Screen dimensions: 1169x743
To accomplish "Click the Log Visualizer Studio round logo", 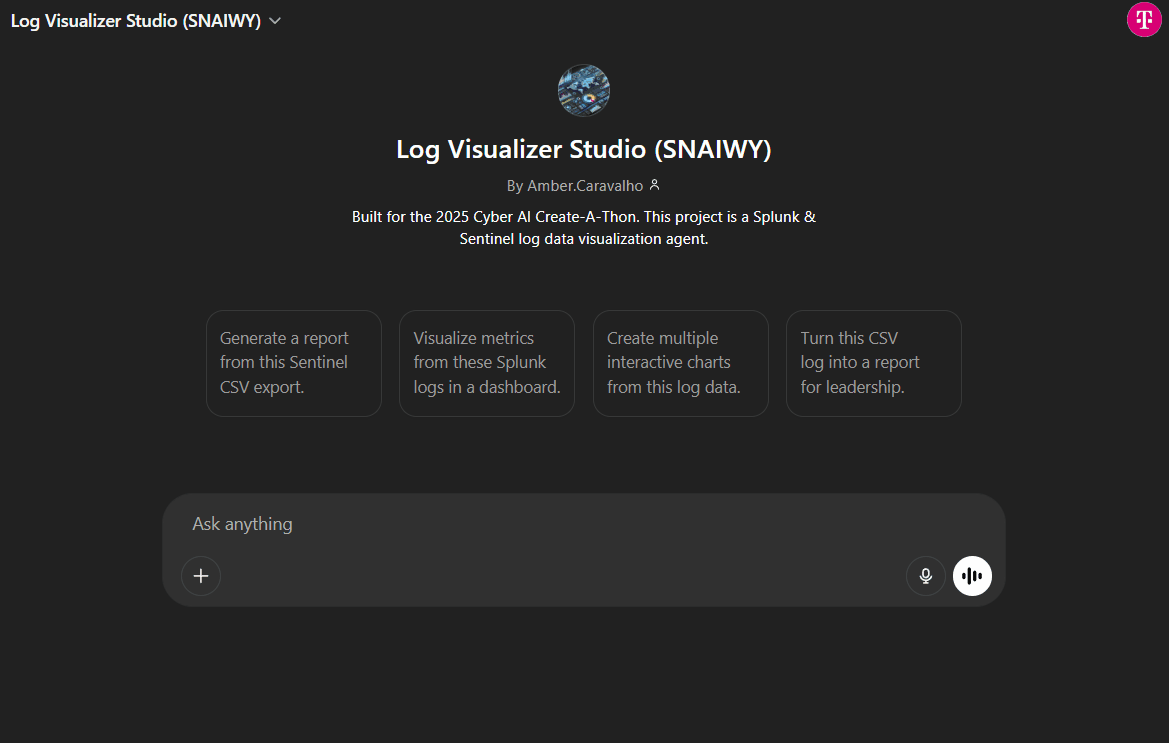I will pyautogui.click(x=584, y=90).
